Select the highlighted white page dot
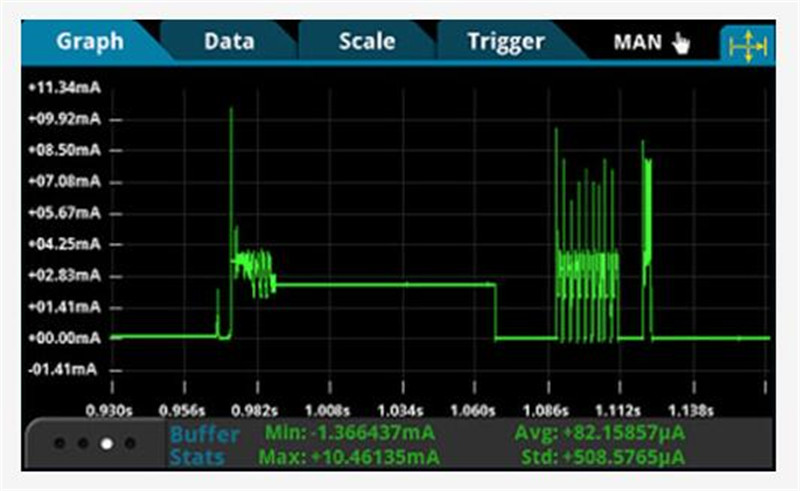The height and width of the screenshot is (491, 800). [x=107, y=442]
